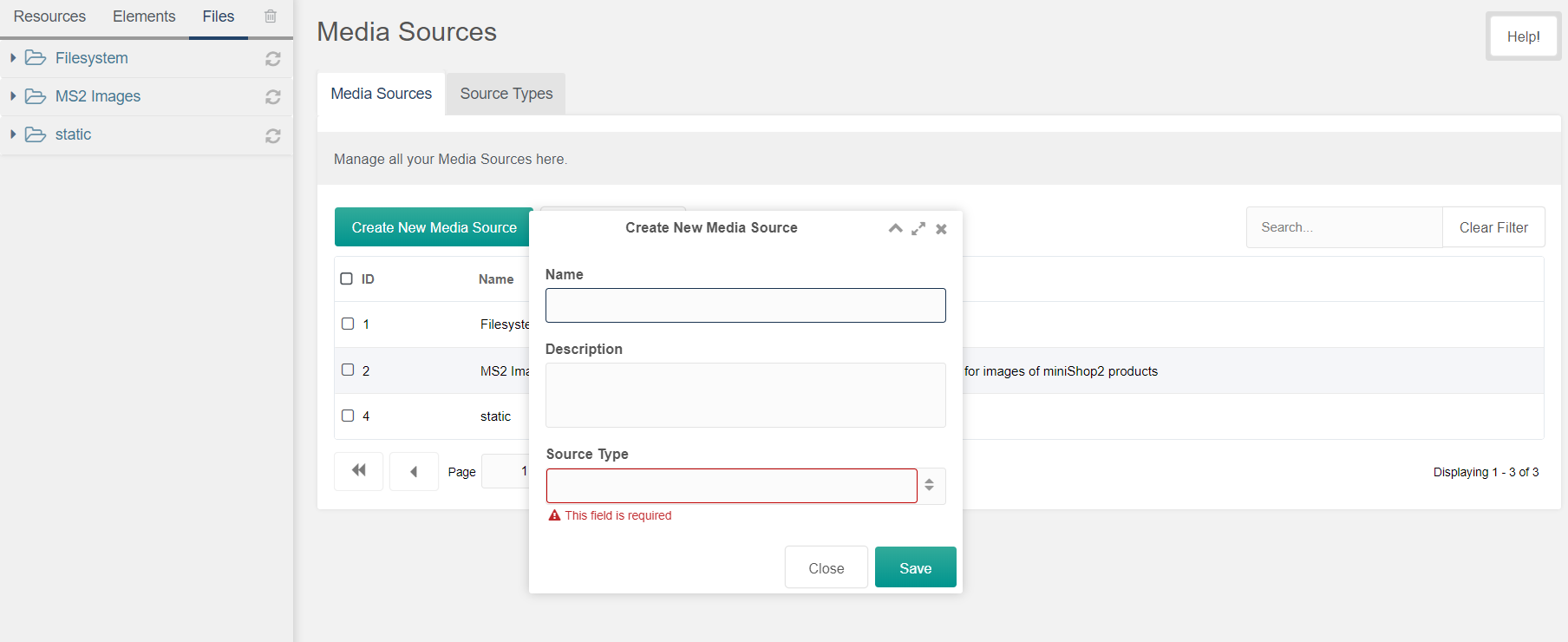Image resolution: width=1568 pixels, height=642 pixels.
Task: Click the Source Type combo box field
Action: [732, 486]
